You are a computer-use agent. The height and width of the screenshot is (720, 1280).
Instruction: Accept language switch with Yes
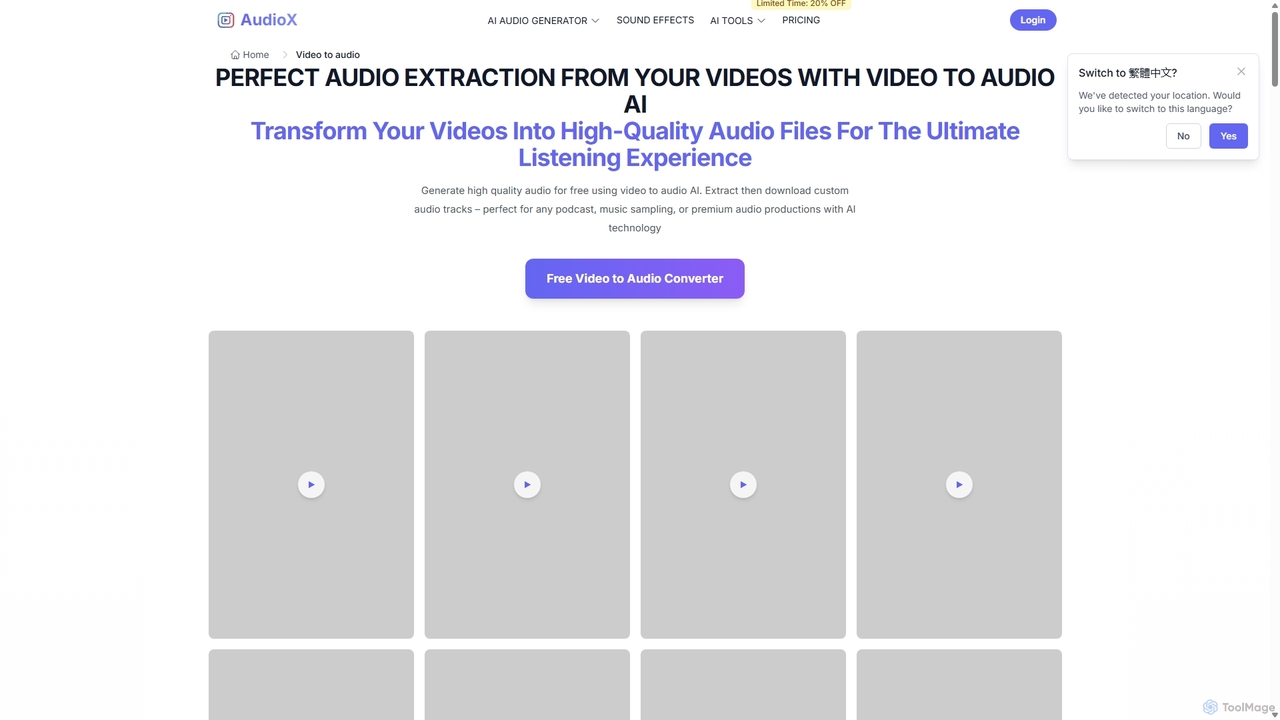(1228, 136)
